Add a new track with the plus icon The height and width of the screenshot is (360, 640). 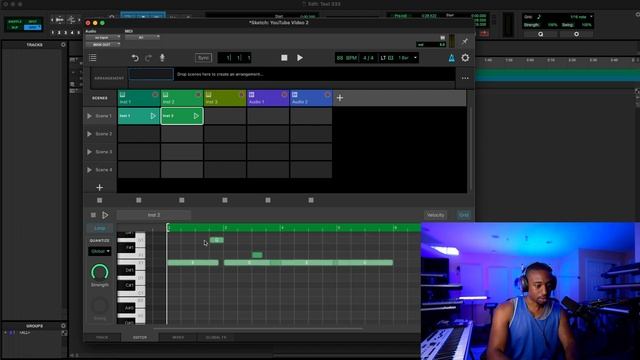[x=340, y=98]
